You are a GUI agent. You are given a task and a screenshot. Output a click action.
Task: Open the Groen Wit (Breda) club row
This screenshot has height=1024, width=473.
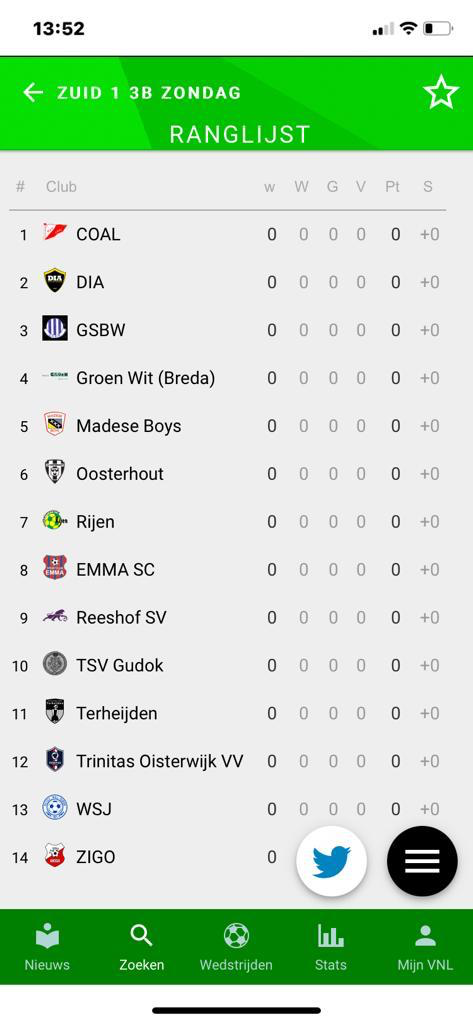pos(227,377)
